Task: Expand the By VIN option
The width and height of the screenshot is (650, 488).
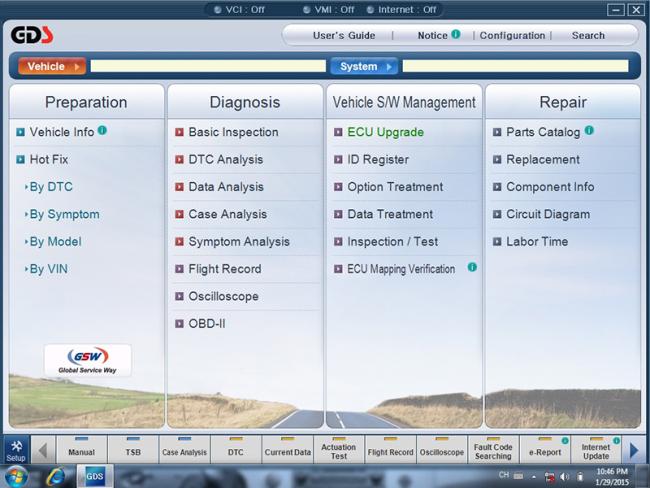Action: pyautogui.click(x=50, y=269)
